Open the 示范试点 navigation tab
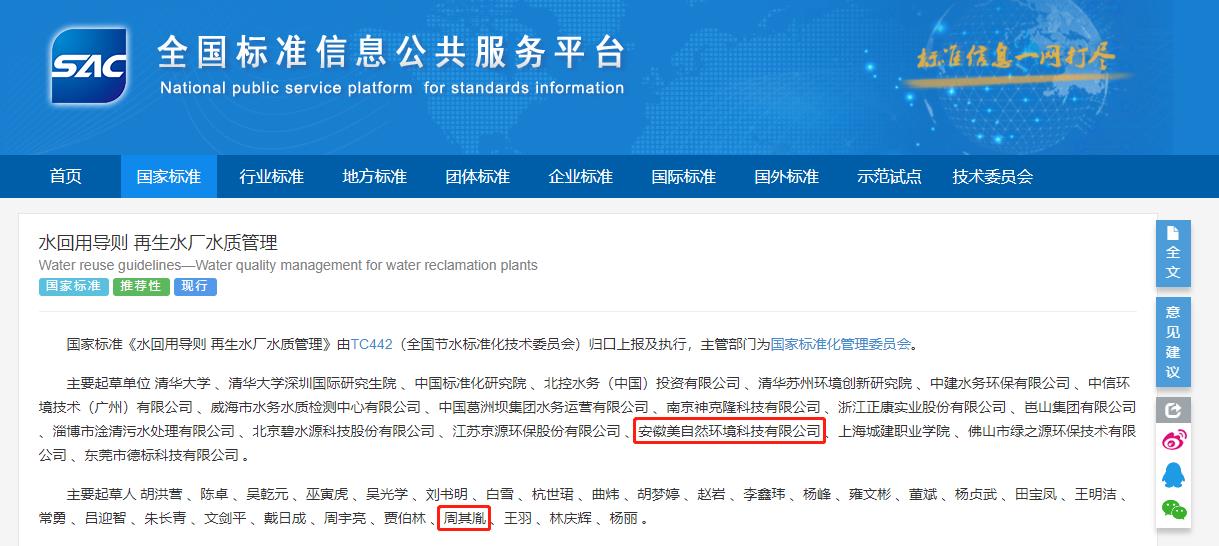 click(x=890, y=177)
